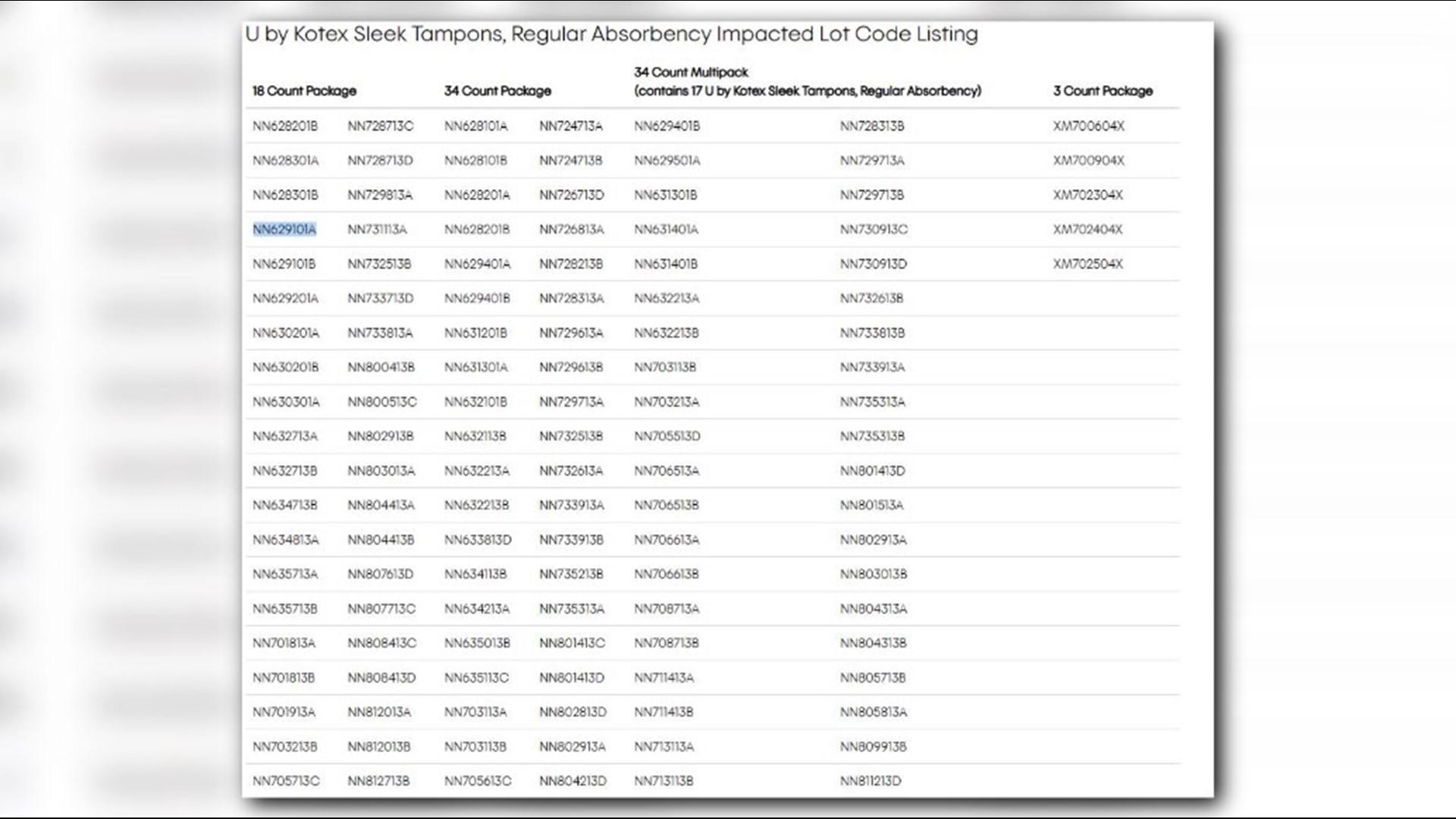
Task: Click lot code NN705513D
Action: pyautogui.click(x=667, y=437)
